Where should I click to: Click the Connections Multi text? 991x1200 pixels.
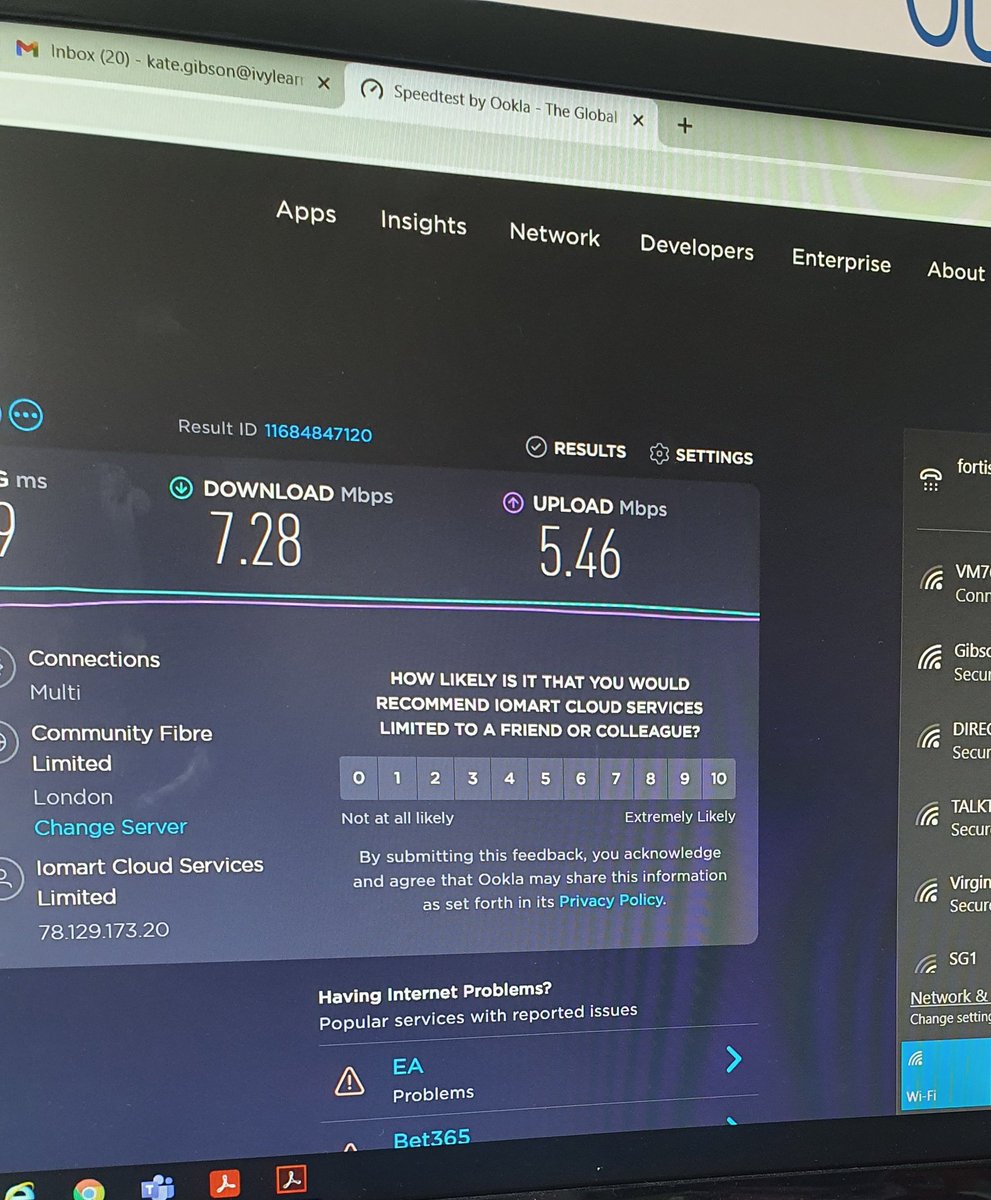pos(93,675)
